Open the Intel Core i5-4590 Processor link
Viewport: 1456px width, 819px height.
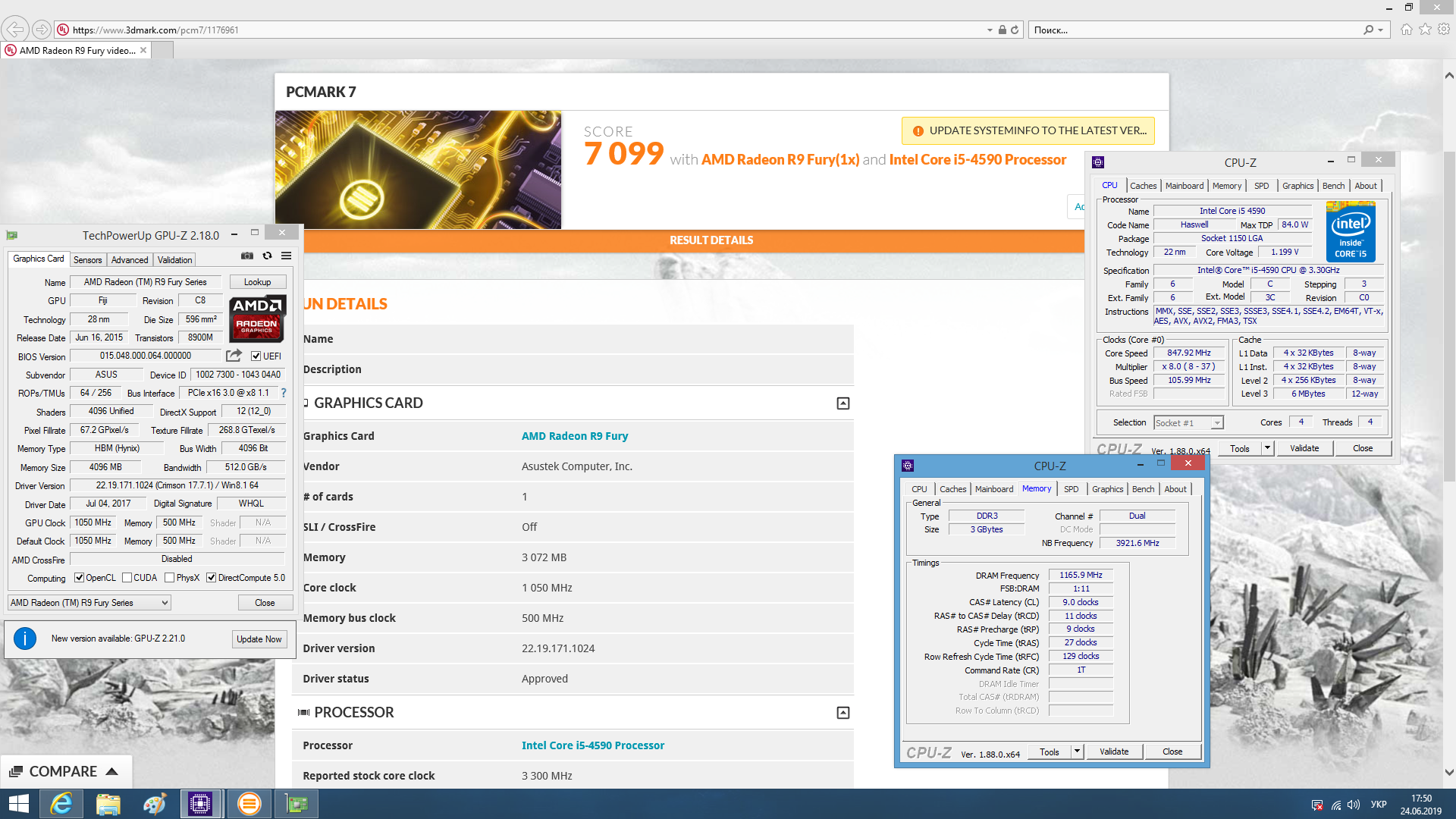[593, 745]
